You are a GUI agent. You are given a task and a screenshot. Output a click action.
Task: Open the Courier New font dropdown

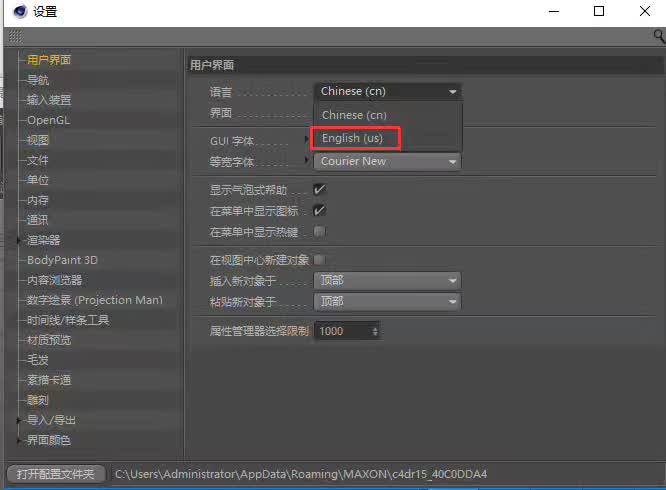point(388,161)
